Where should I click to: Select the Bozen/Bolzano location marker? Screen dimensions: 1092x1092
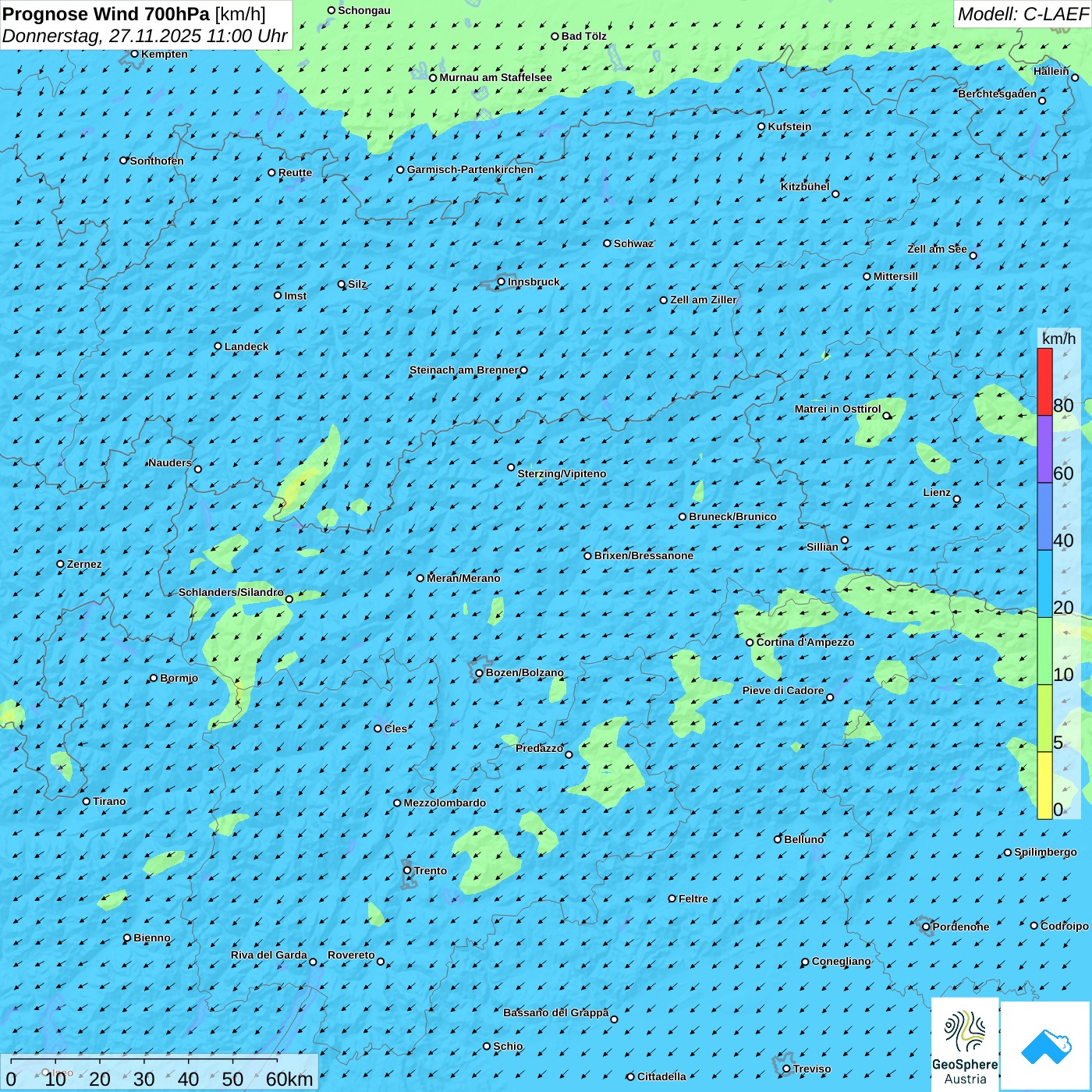480,673
